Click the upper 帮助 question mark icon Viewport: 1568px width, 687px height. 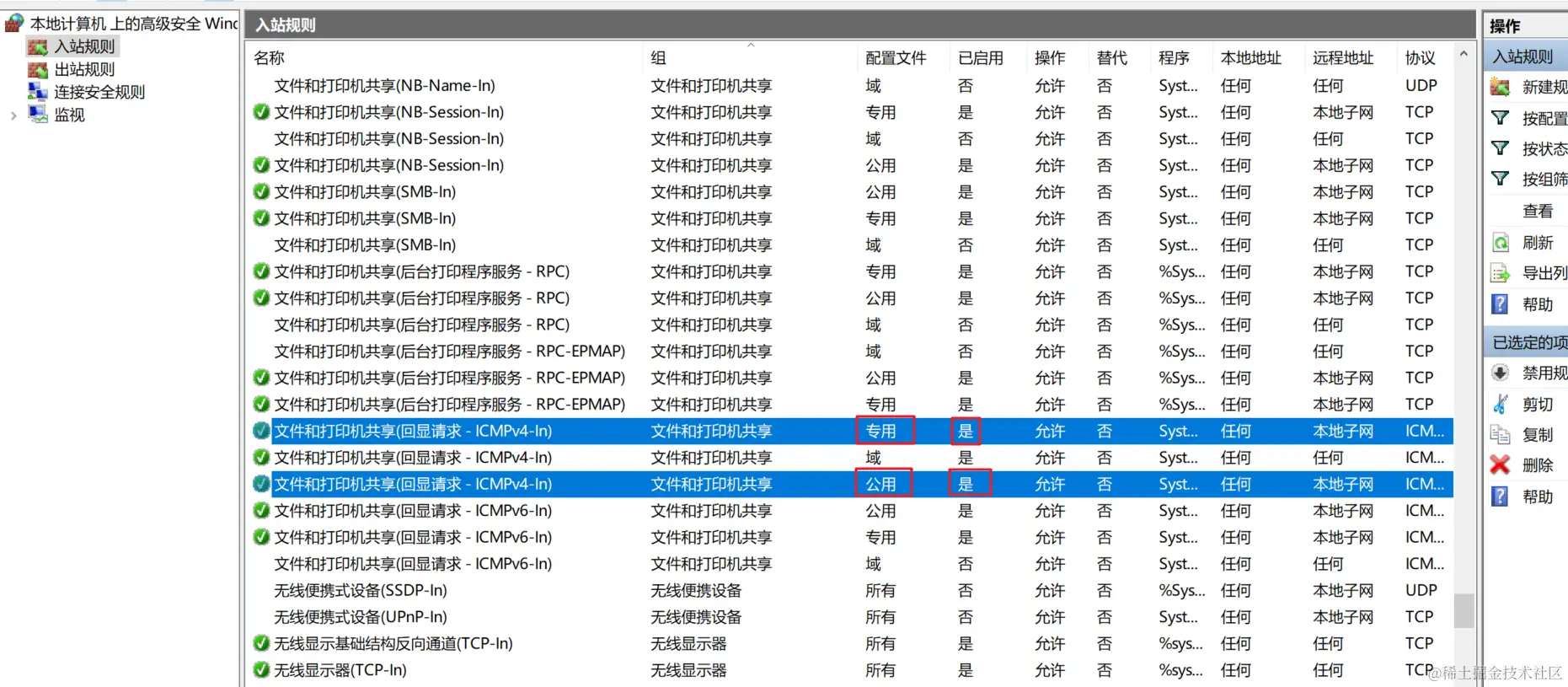1500,304
